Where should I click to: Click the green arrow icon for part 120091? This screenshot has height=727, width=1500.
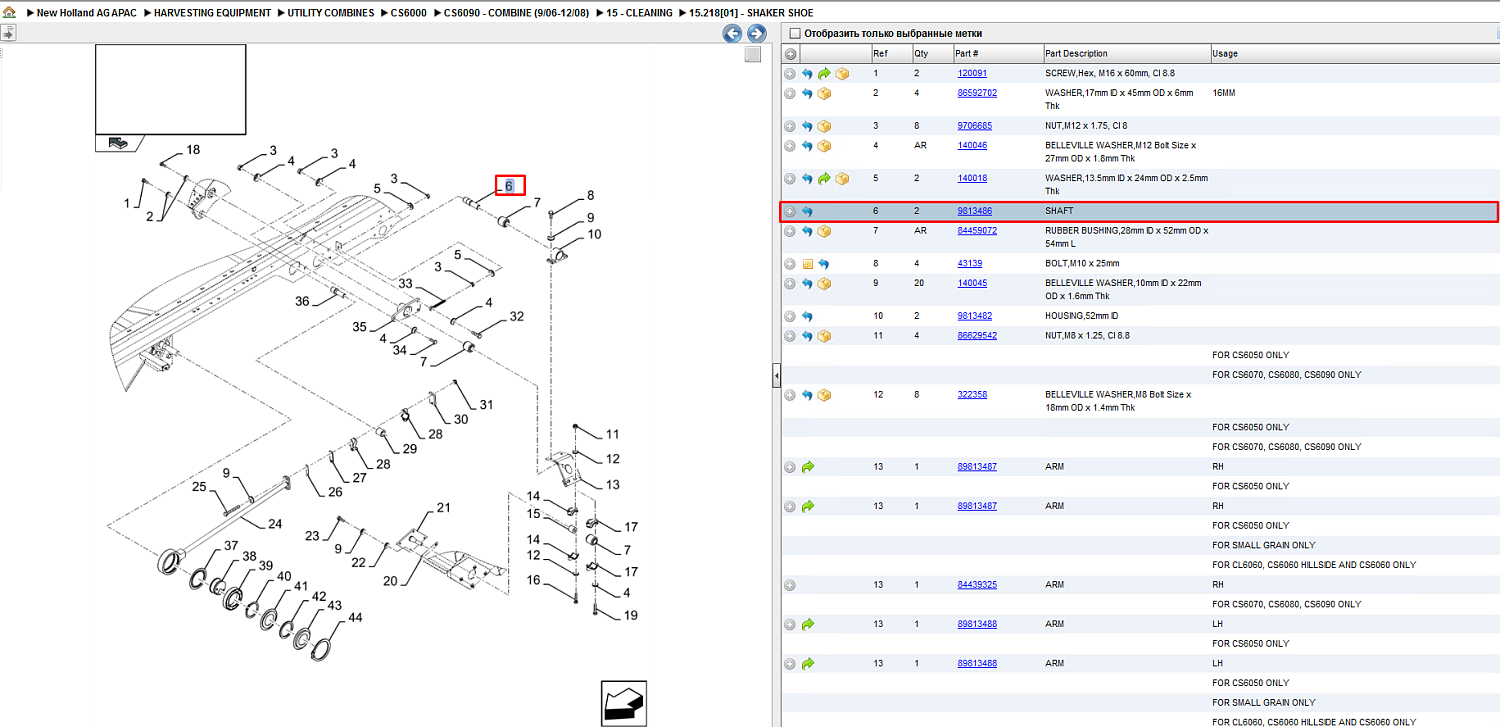(824, 74)
